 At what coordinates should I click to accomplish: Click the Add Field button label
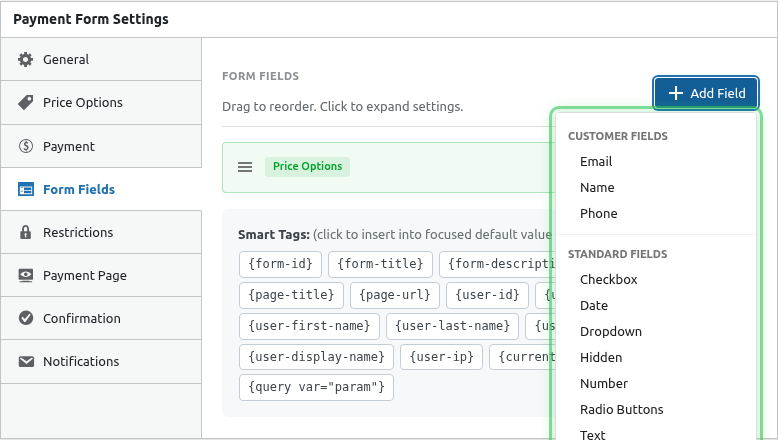717,93
